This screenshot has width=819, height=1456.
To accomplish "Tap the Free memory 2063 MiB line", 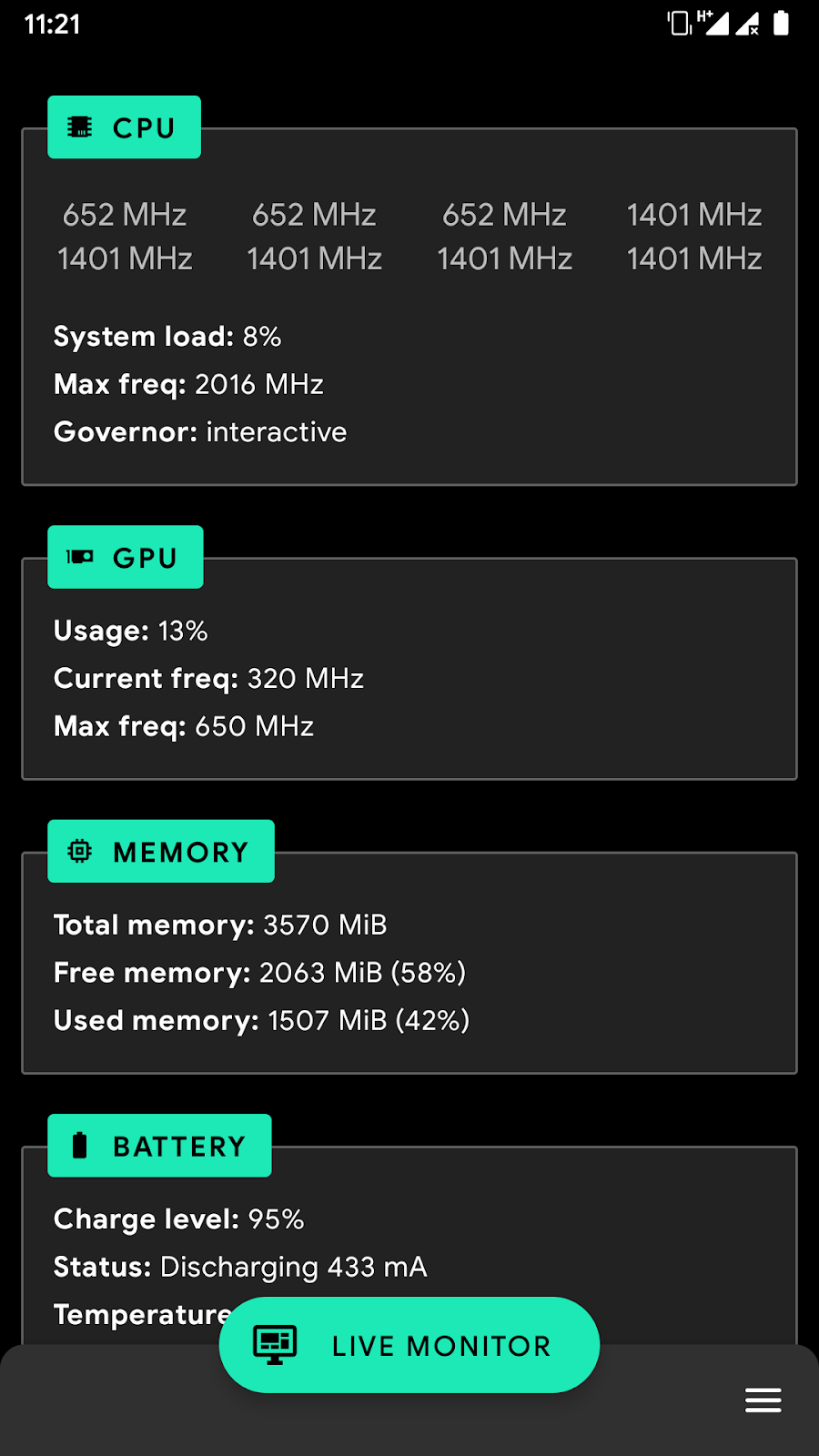I will (x=259, y=973).
